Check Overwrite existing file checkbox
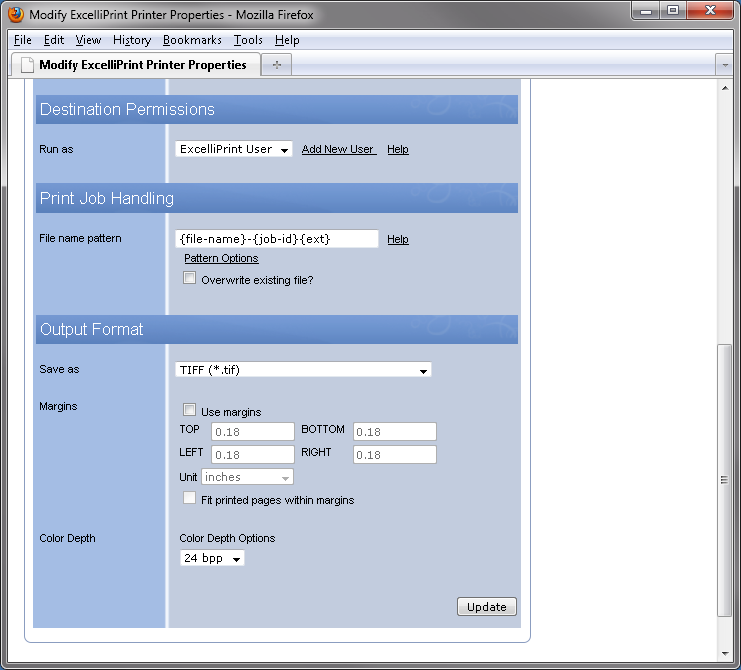This screenshot has height=670, width=741. pyautogui.click(x=189, y=278)
